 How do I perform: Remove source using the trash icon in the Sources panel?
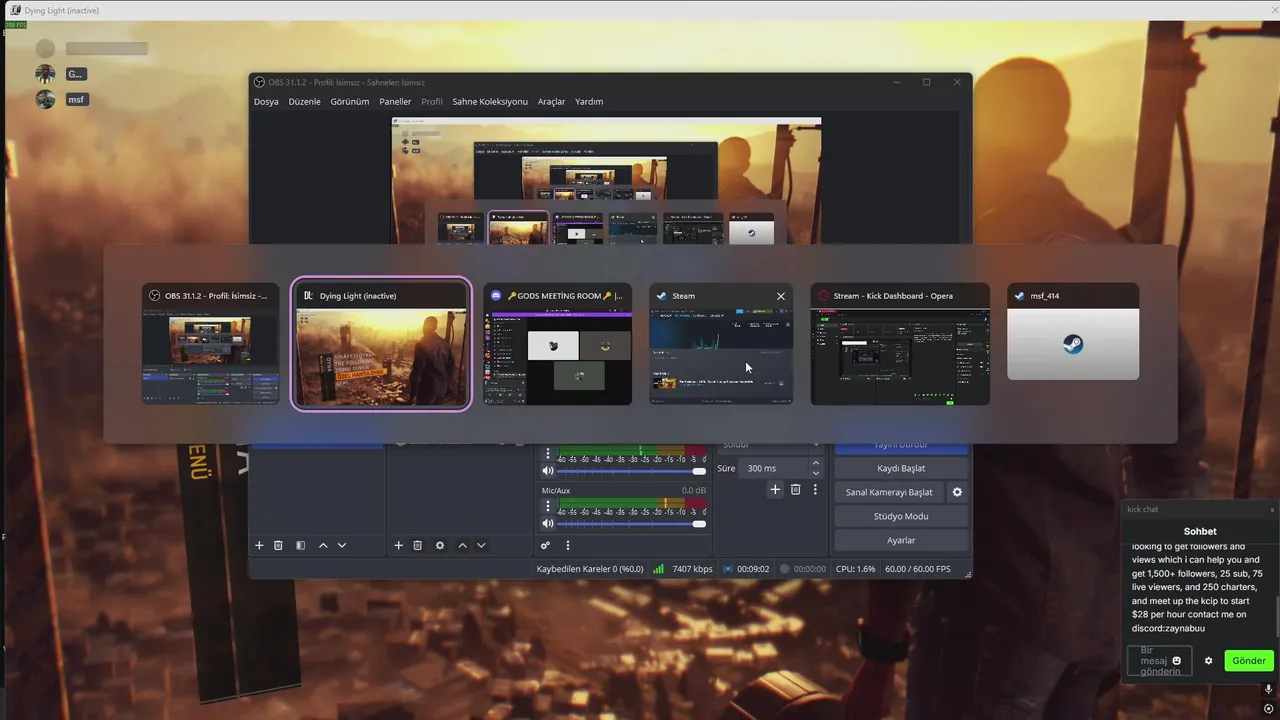click(x=418, y=545)
